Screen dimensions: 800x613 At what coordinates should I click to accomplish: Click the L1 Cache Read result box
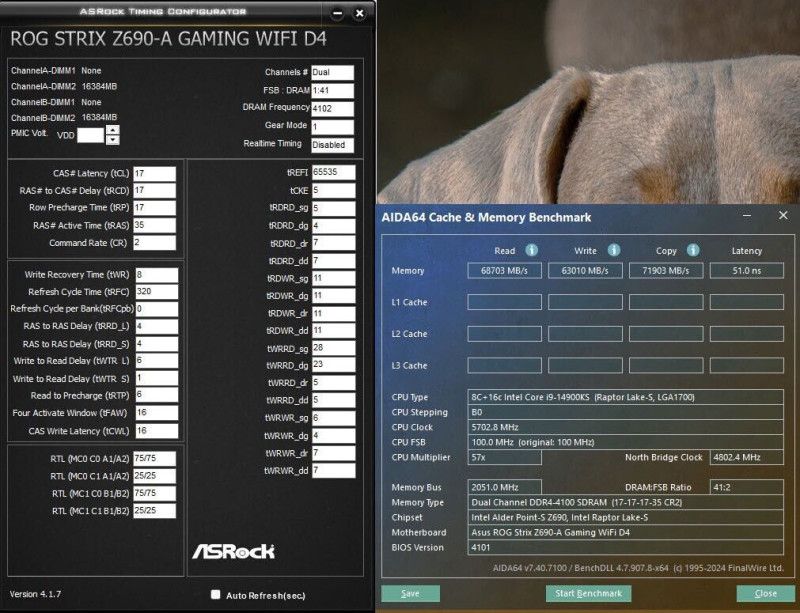coord(504,302)
